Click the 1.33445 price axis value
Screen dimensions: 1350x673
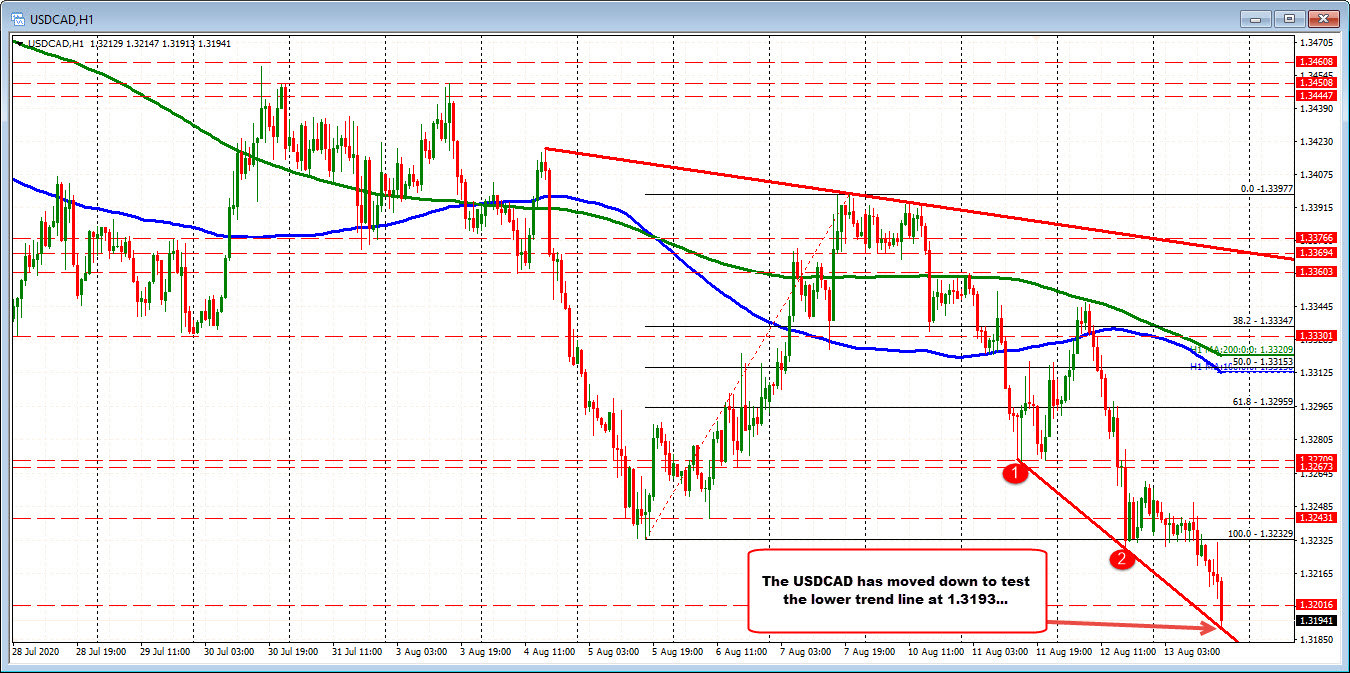(x=1316, y=306)
